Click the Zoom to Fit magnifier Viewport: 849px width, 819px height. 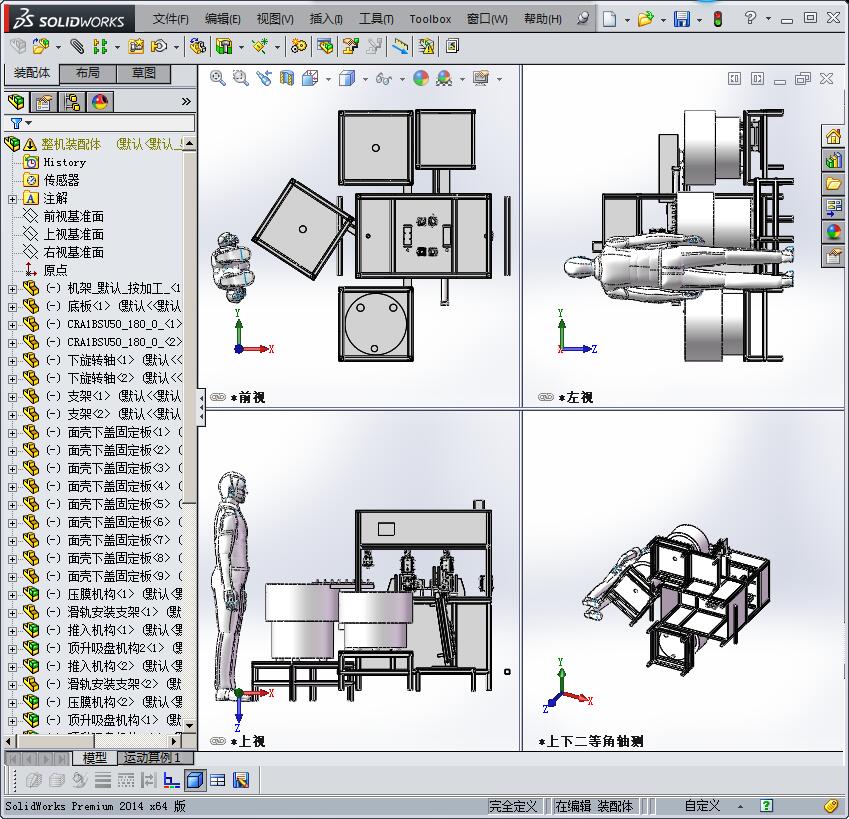[218, 78]
